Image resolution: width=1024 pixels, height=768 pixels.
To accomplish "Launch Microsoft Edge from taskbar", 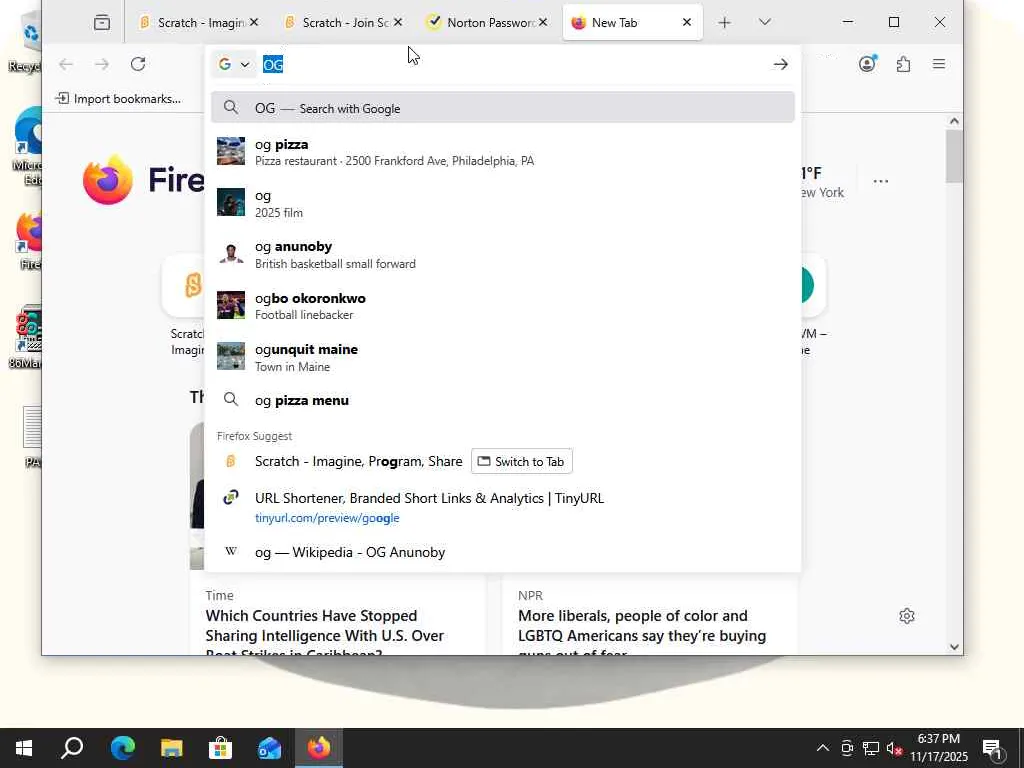I will [x=122, y=748].
